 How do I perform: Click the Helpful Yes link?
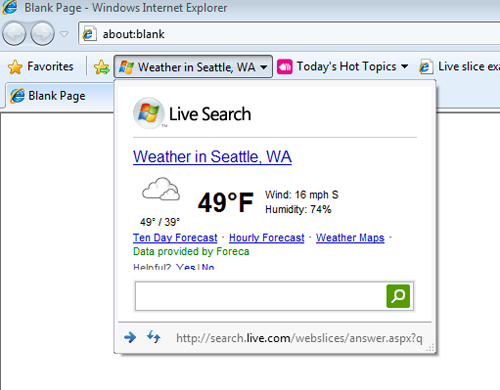tap(186, 267)
